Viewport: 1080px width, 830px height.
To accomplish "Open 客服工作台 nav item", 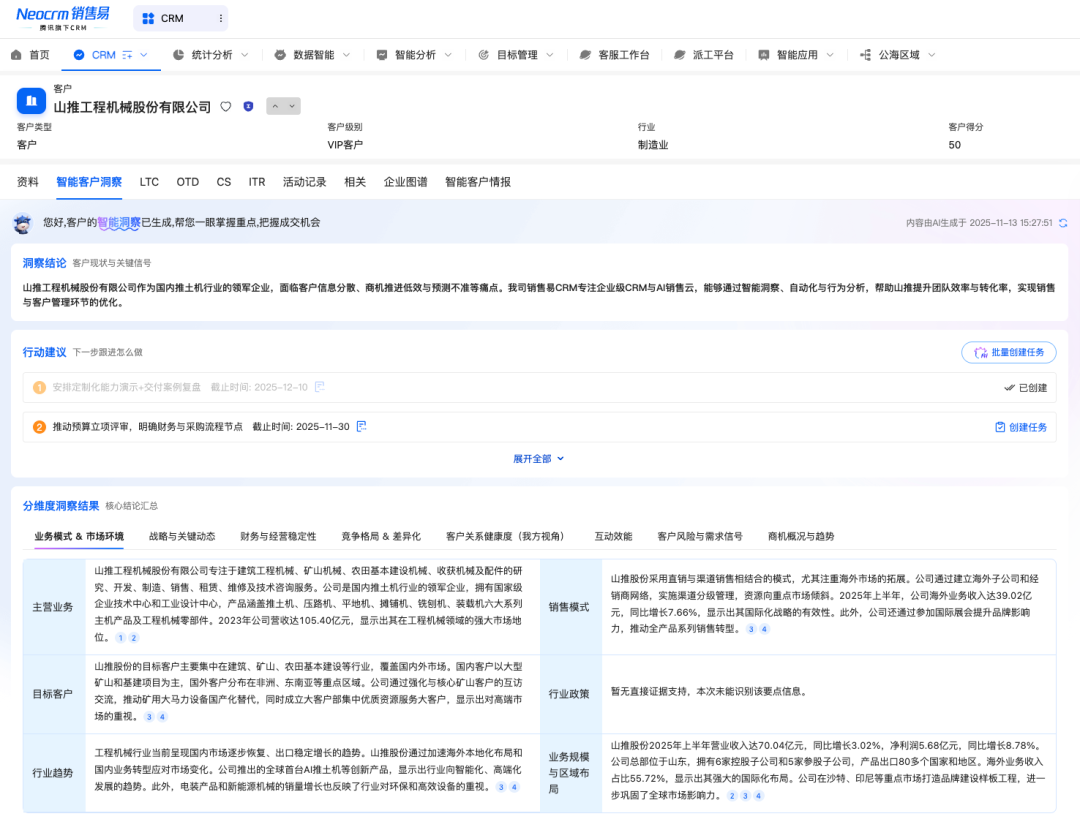I will coord(614,55).
